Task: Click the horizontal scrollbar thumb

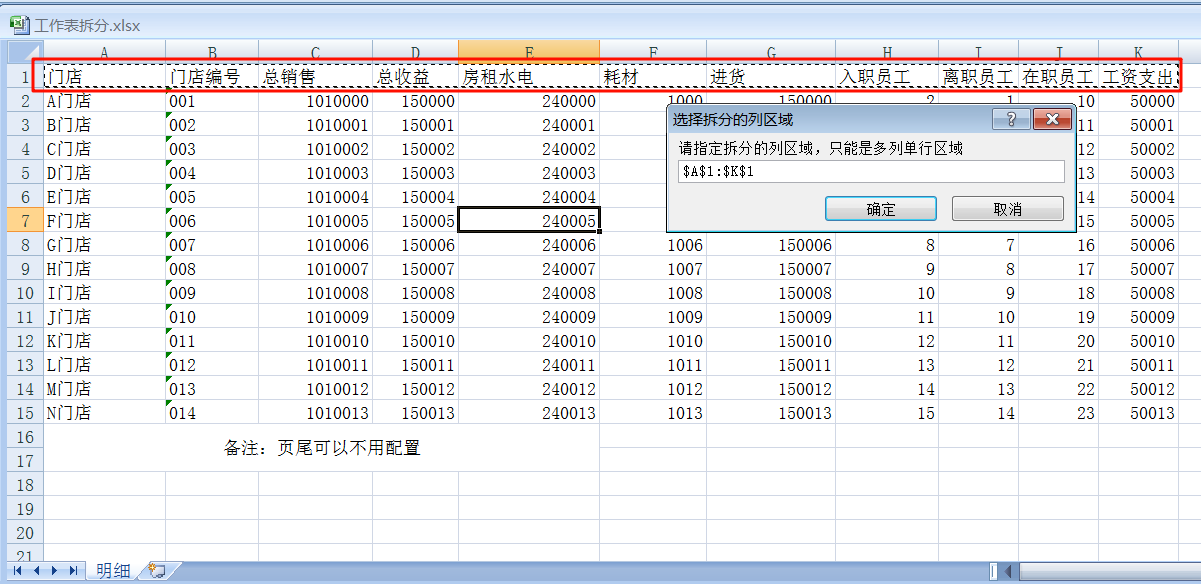Action: 1110,571
